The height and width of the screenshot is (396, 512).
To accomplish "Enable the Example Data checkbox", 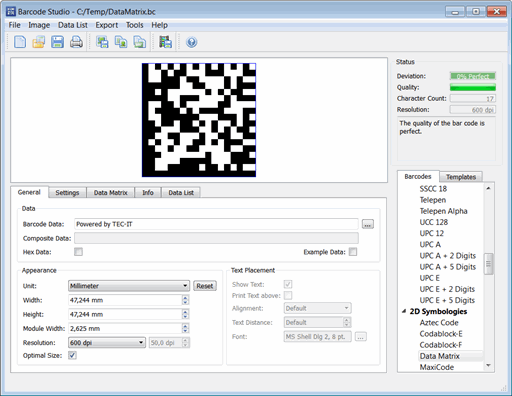I will (353, 252).
